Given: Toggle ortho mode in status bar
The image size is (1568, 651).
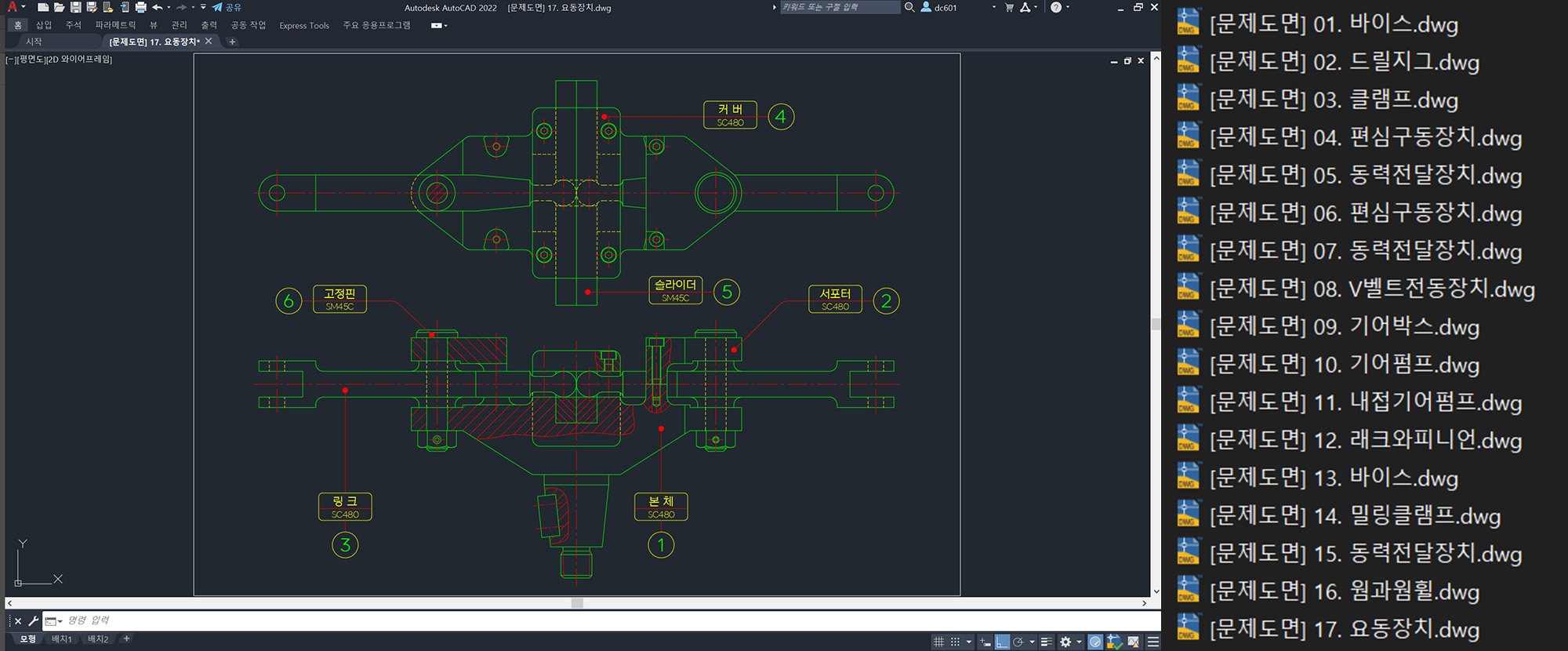Looking at the screenshot, I should pyautogui.click(x=1002, y=642).
